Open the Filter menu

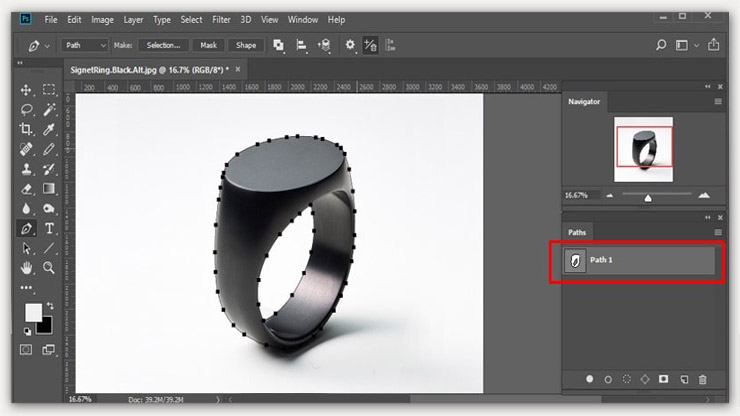(x=221, y=19)
